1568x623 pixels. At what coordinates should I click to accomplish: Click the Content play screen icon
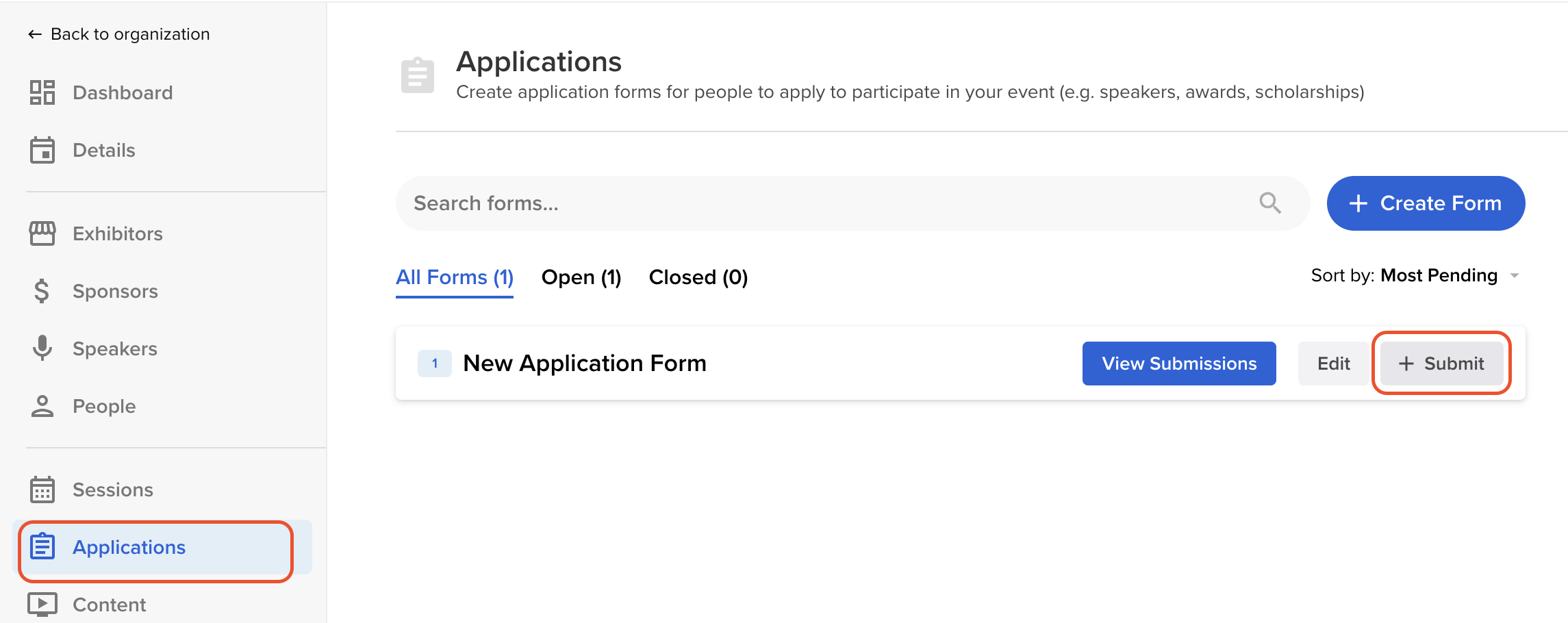tap(42, 605)
